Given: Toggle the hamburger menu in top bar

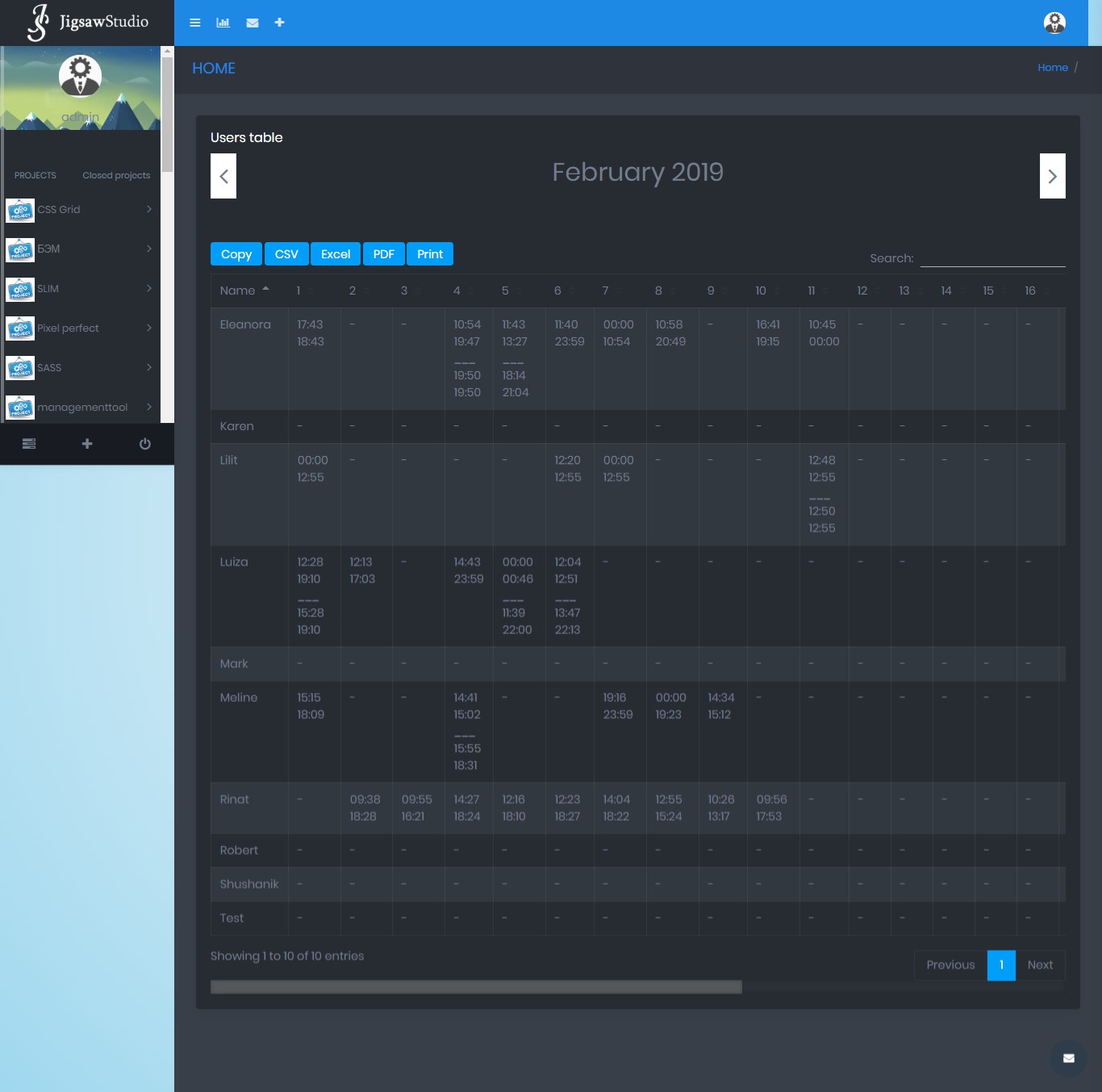Looking at the screenshot, I should [194, 23].
